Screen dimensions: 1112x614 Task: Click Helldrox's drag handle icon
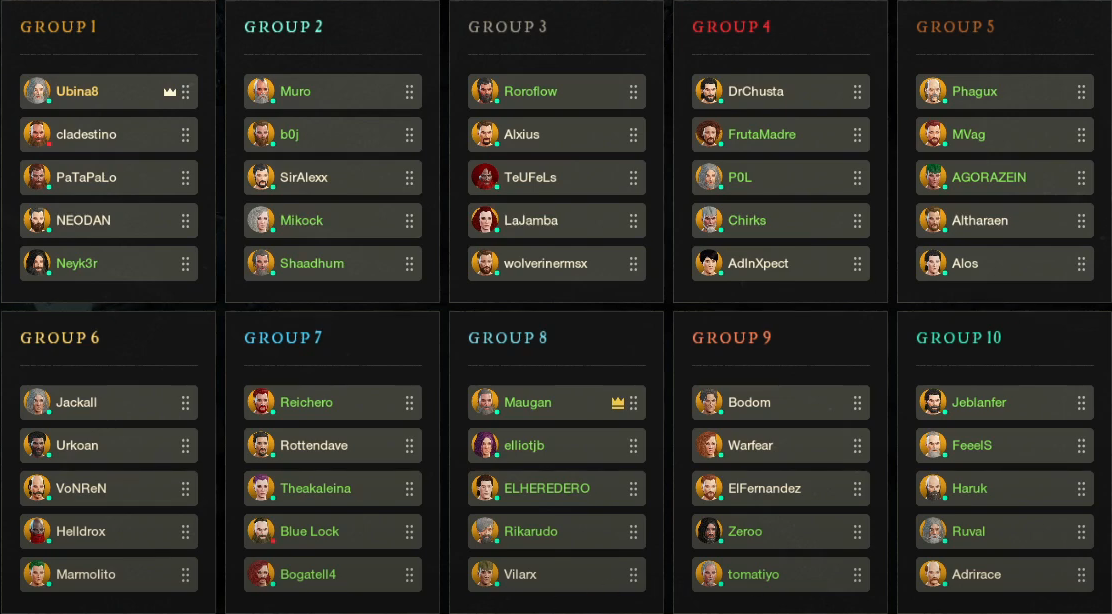pos(186,532)
